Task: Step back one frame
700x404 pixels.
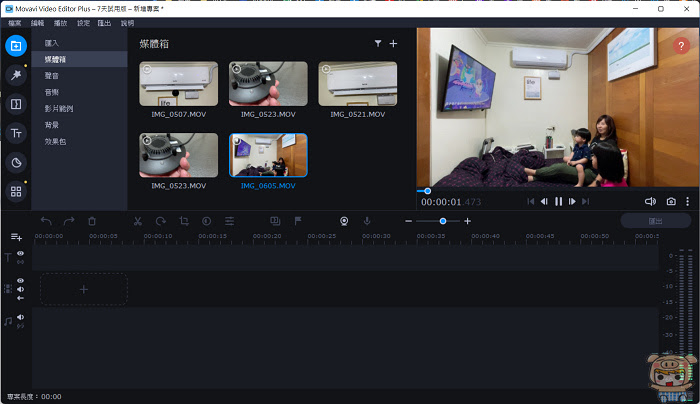Action: [544, 202]
